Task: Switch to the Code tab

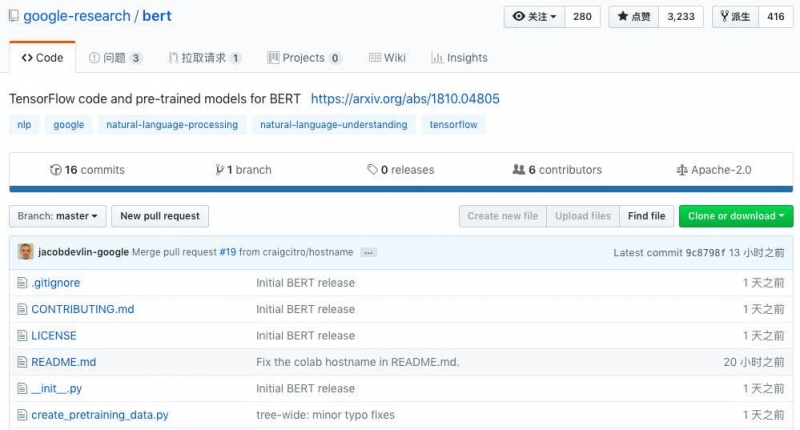Action: (x=42, y=58)
